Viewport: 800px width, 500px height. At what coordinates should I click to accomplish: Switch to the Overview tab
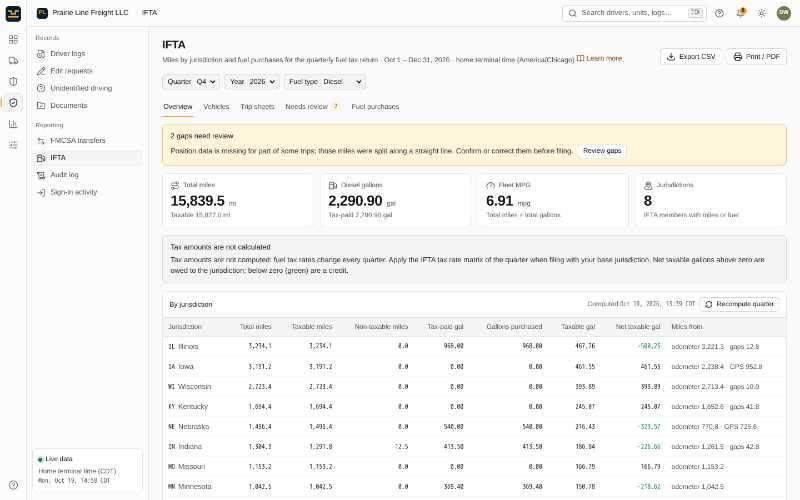[178, 107]
